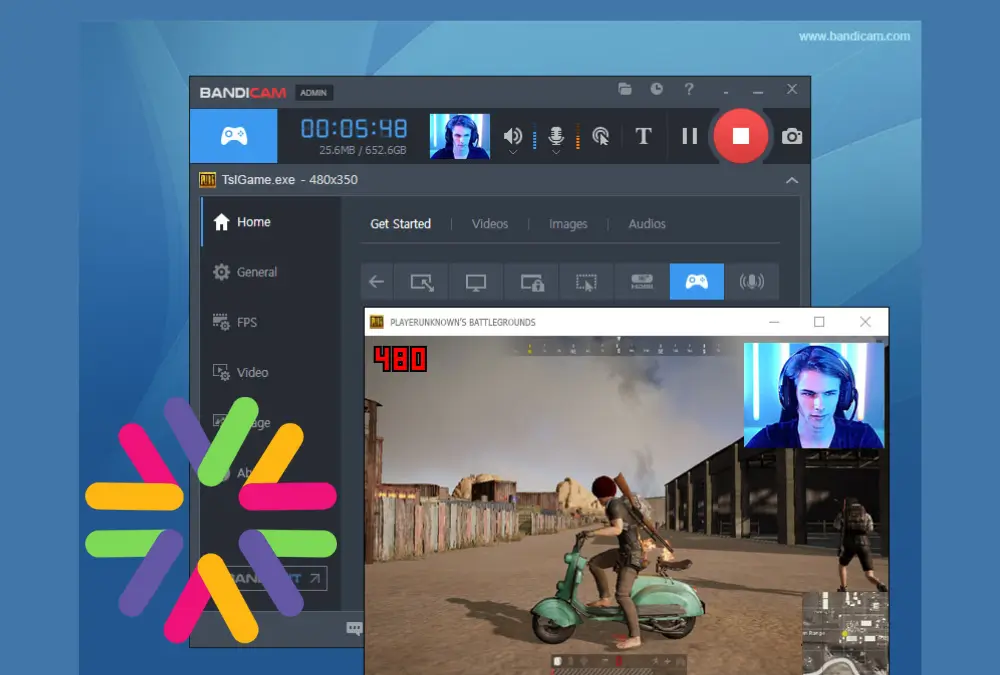Viewport: 1000px width, 675px height.
Task: Click the PUBG icon beside TslGame.exe
Action: point(207,180)
